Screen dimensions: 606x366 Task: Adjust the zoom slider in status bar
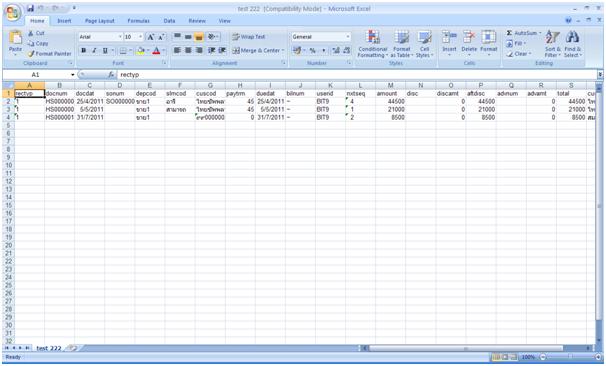click(x=570, y=357)
